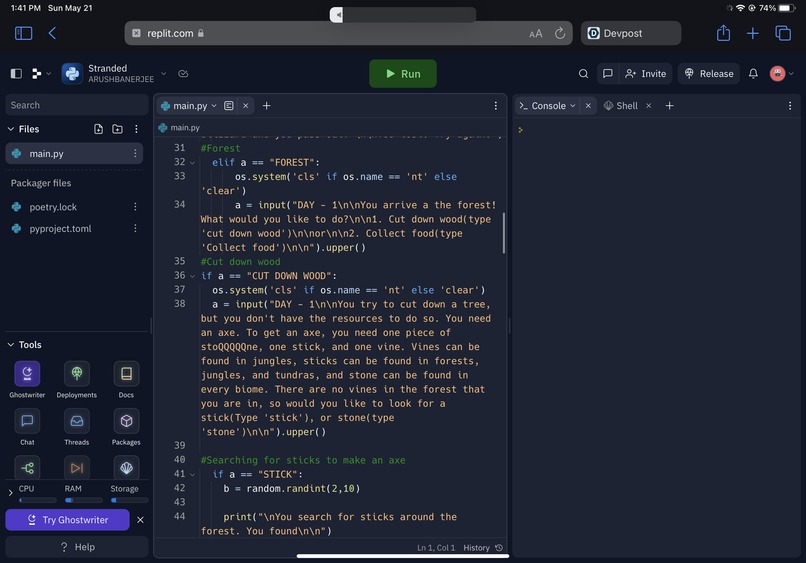Open the Files section options menu
806x563 pixels.
(x=136, y=129)
